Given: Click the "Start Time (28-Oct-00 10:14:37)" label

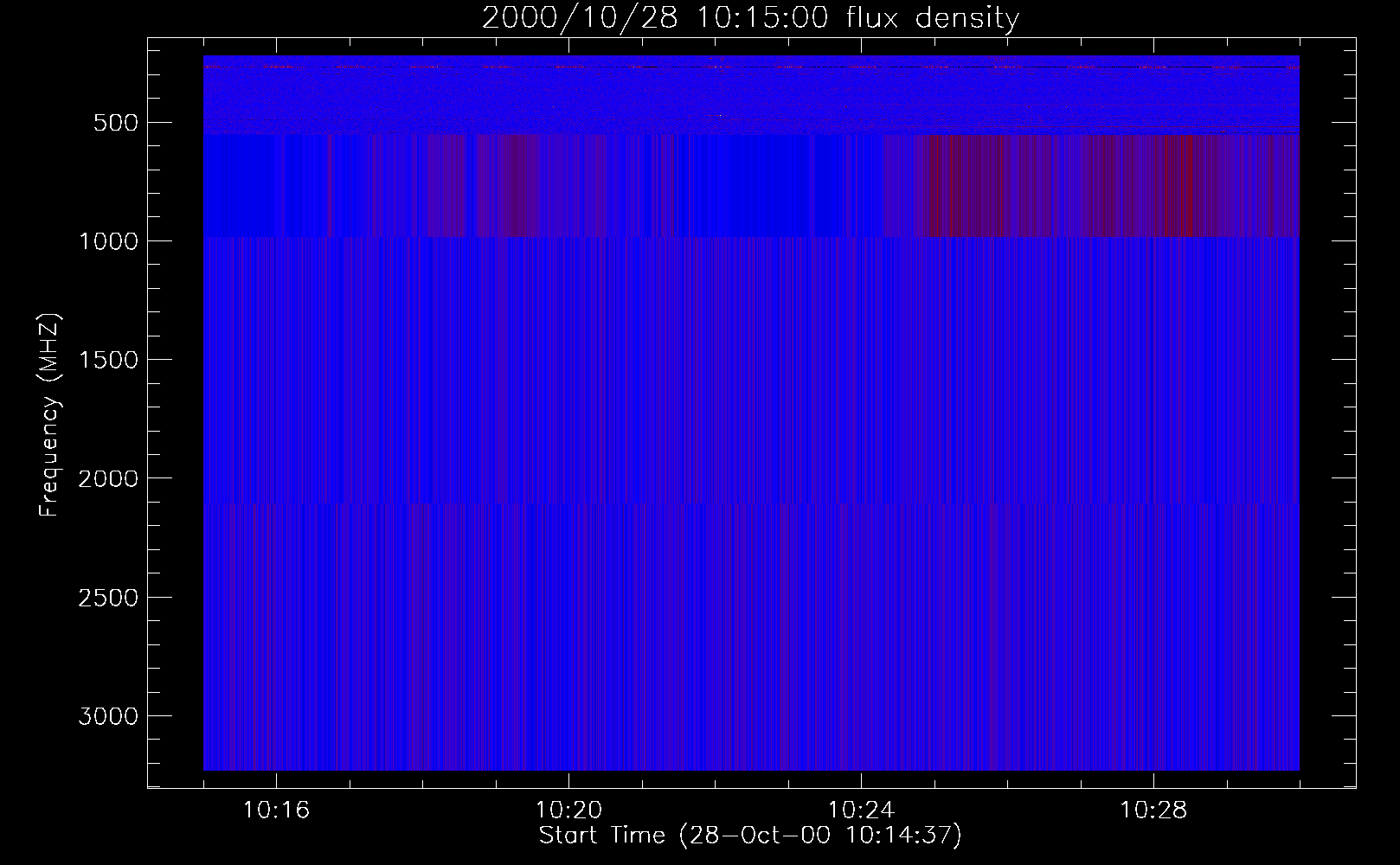Looking at the screenshot, I should point(750,836).
